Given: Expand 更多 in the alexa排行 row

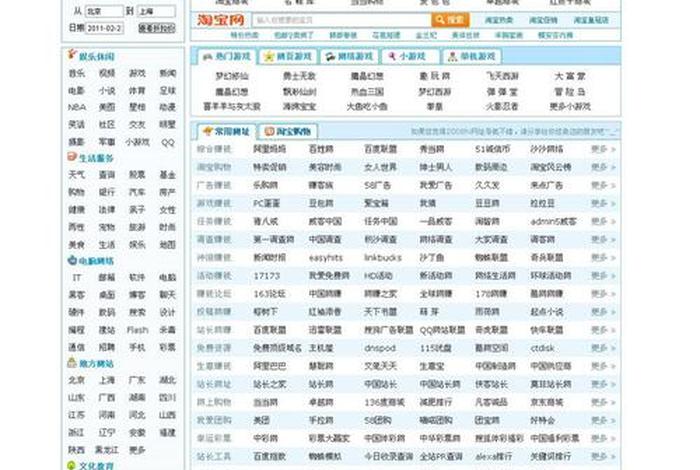Looking at the screenshot, I should click(x=603, y=457).
